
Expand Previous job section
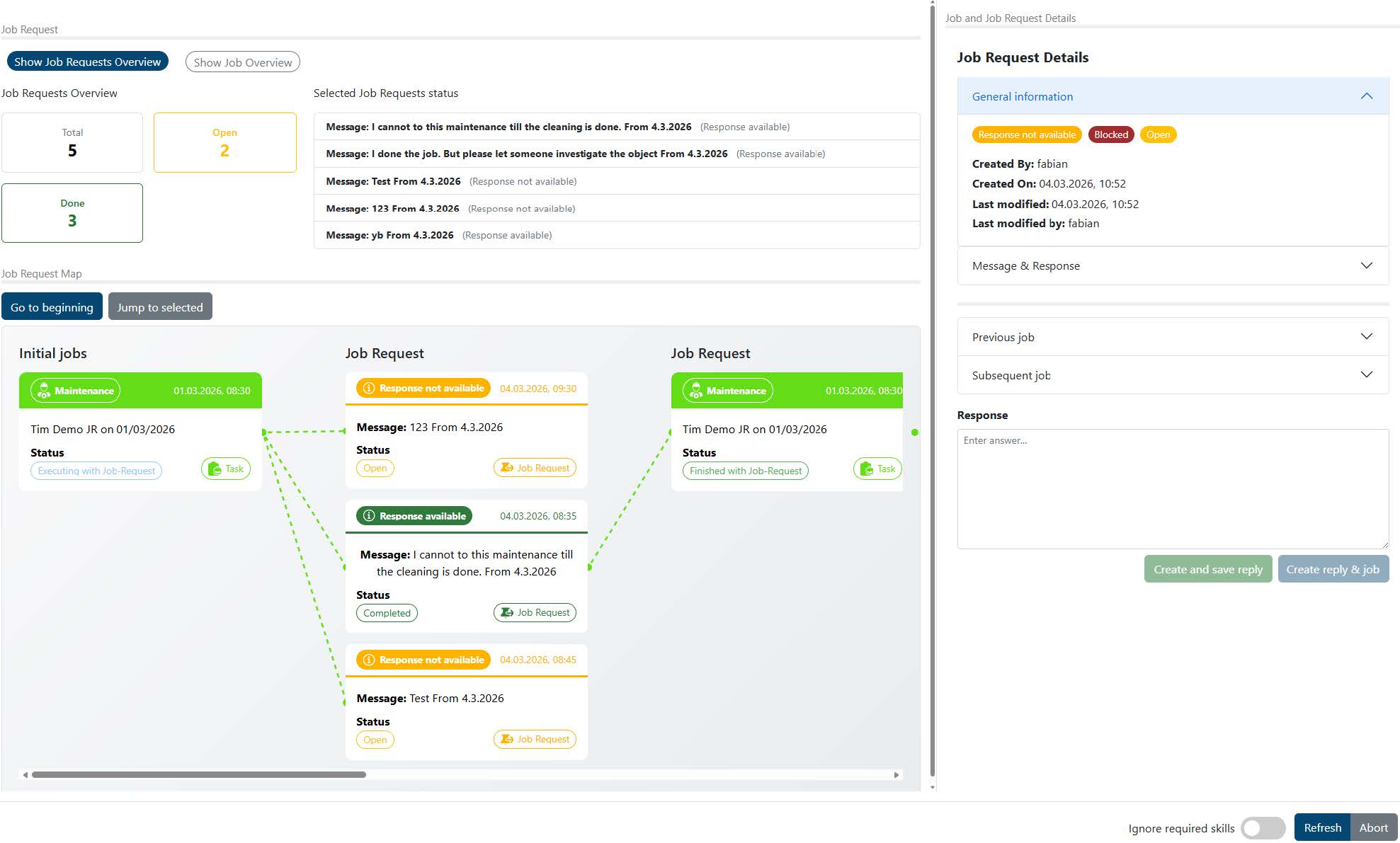(x=1366, y=337)
